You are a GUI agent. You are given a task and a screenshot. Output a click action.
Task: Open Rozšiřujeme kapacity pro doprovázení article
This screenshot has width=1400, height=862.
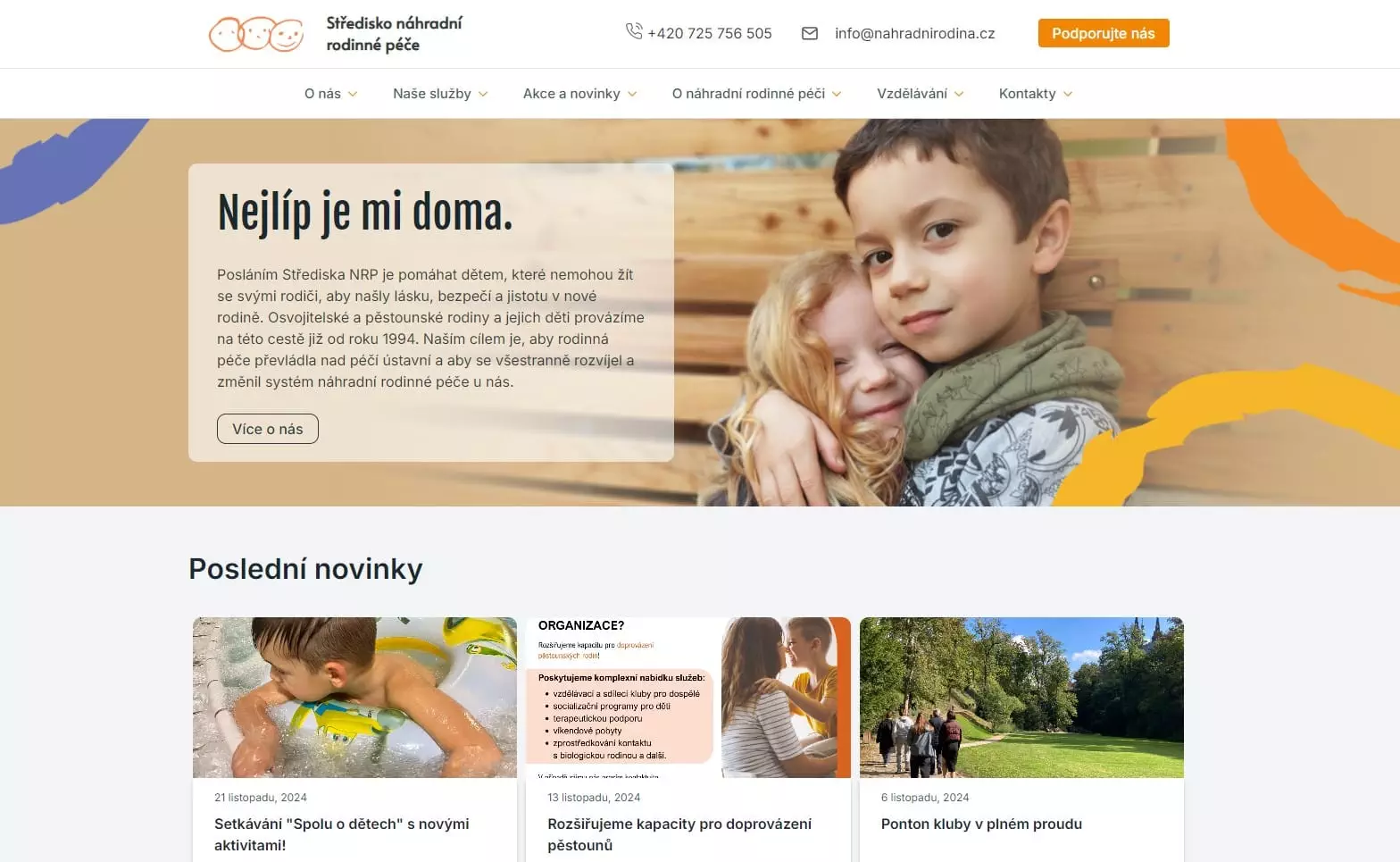click(x=679, y=834)
